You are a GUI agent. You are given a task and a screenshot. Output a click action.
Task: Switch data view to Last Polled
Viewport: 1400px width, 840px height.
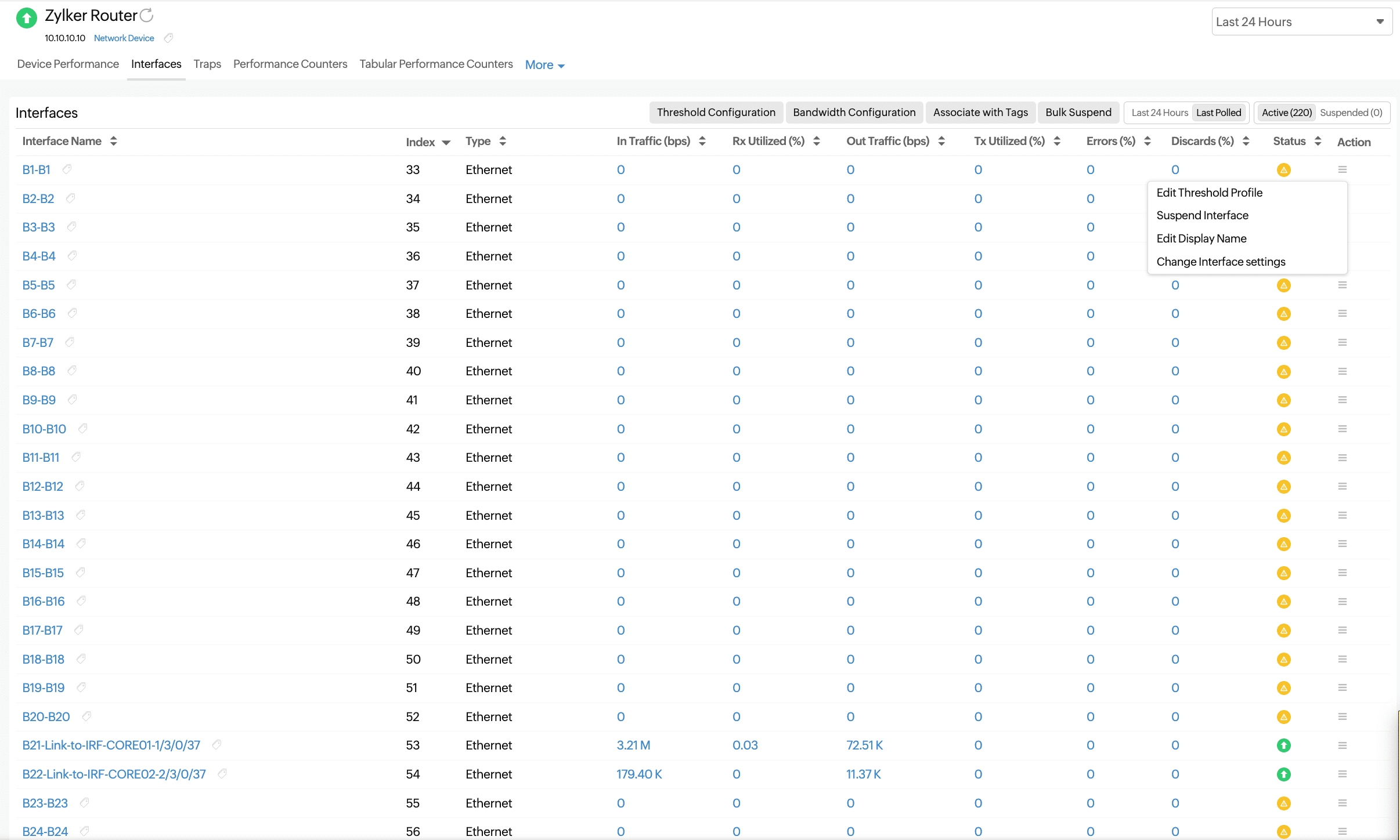[x=1218, y=113]
